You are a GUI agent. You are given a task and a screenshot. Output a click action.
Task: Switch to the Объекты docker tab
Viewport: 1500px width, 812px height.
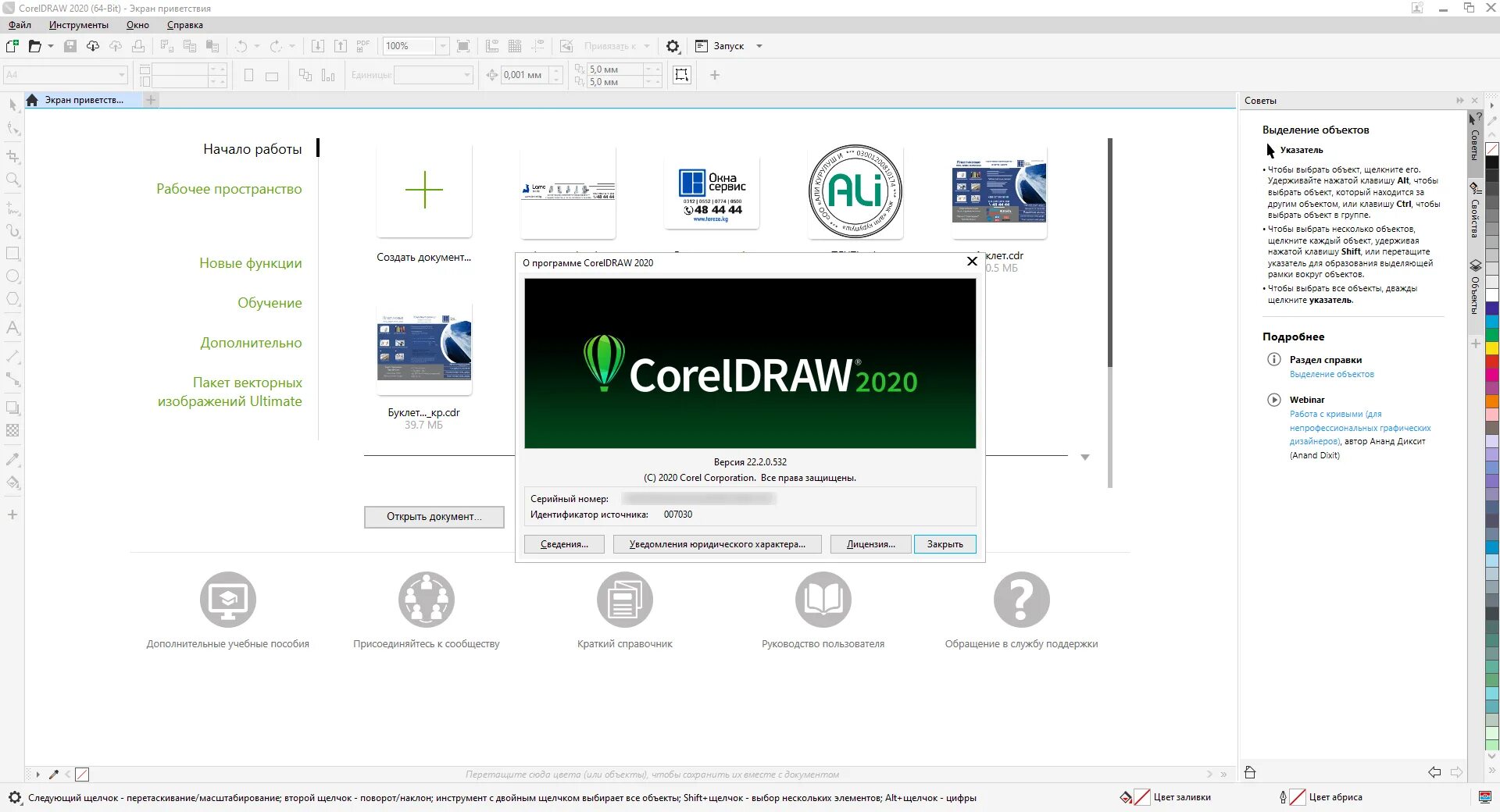[x=1475, y=287]
